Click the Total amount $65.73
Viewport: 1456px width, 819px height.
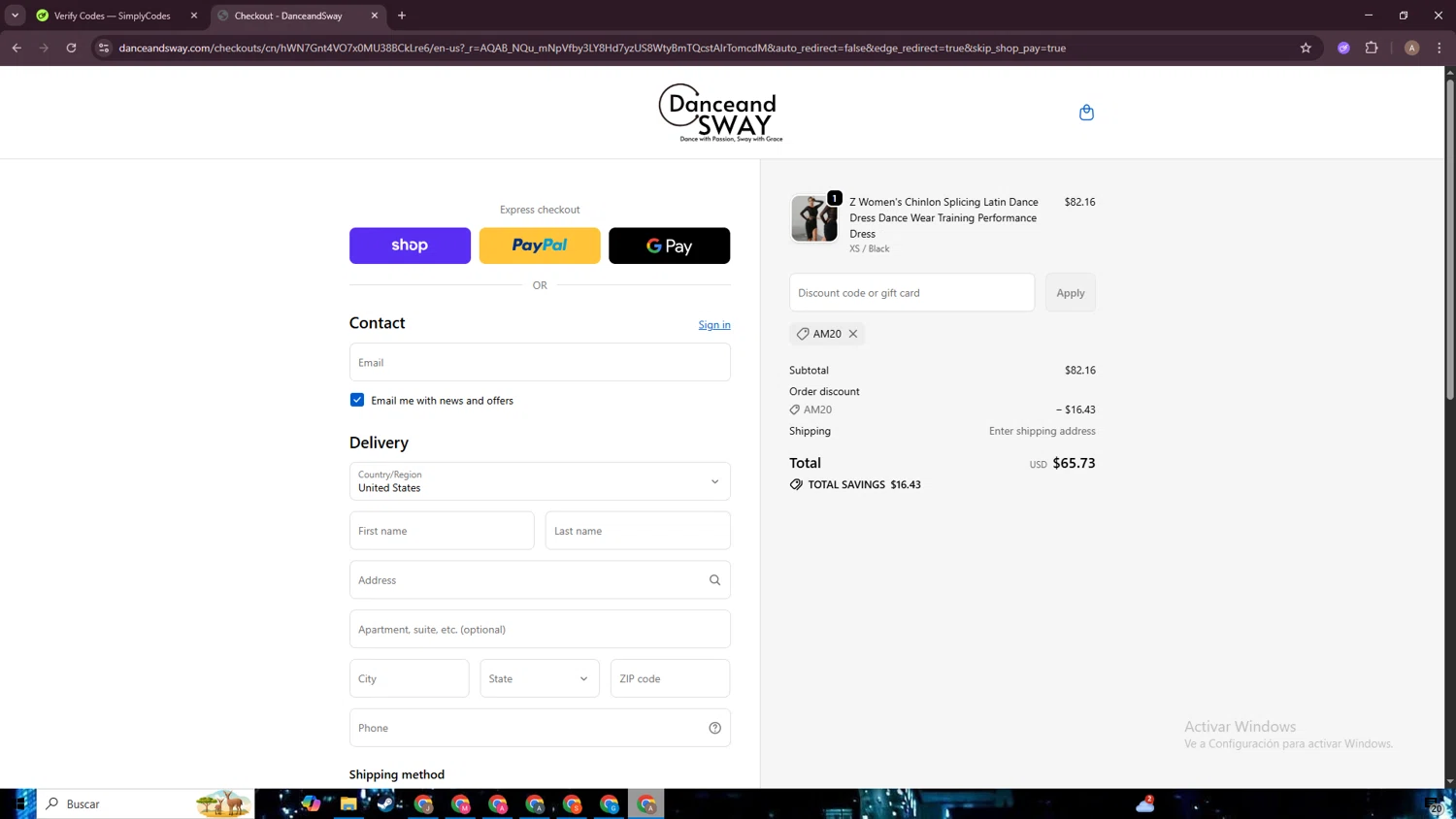point(1074,464)
